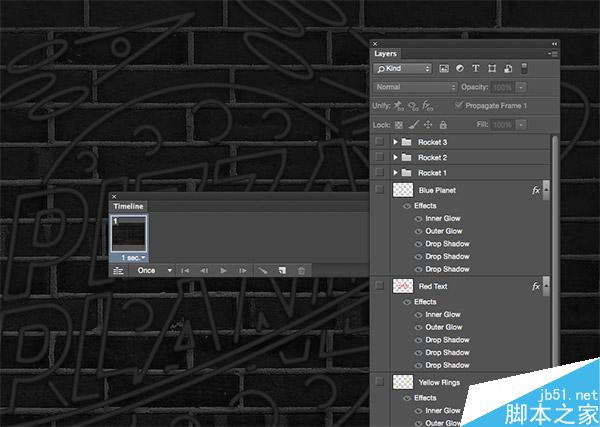Select the Rocket 2 group name

[x=432, y=158]
